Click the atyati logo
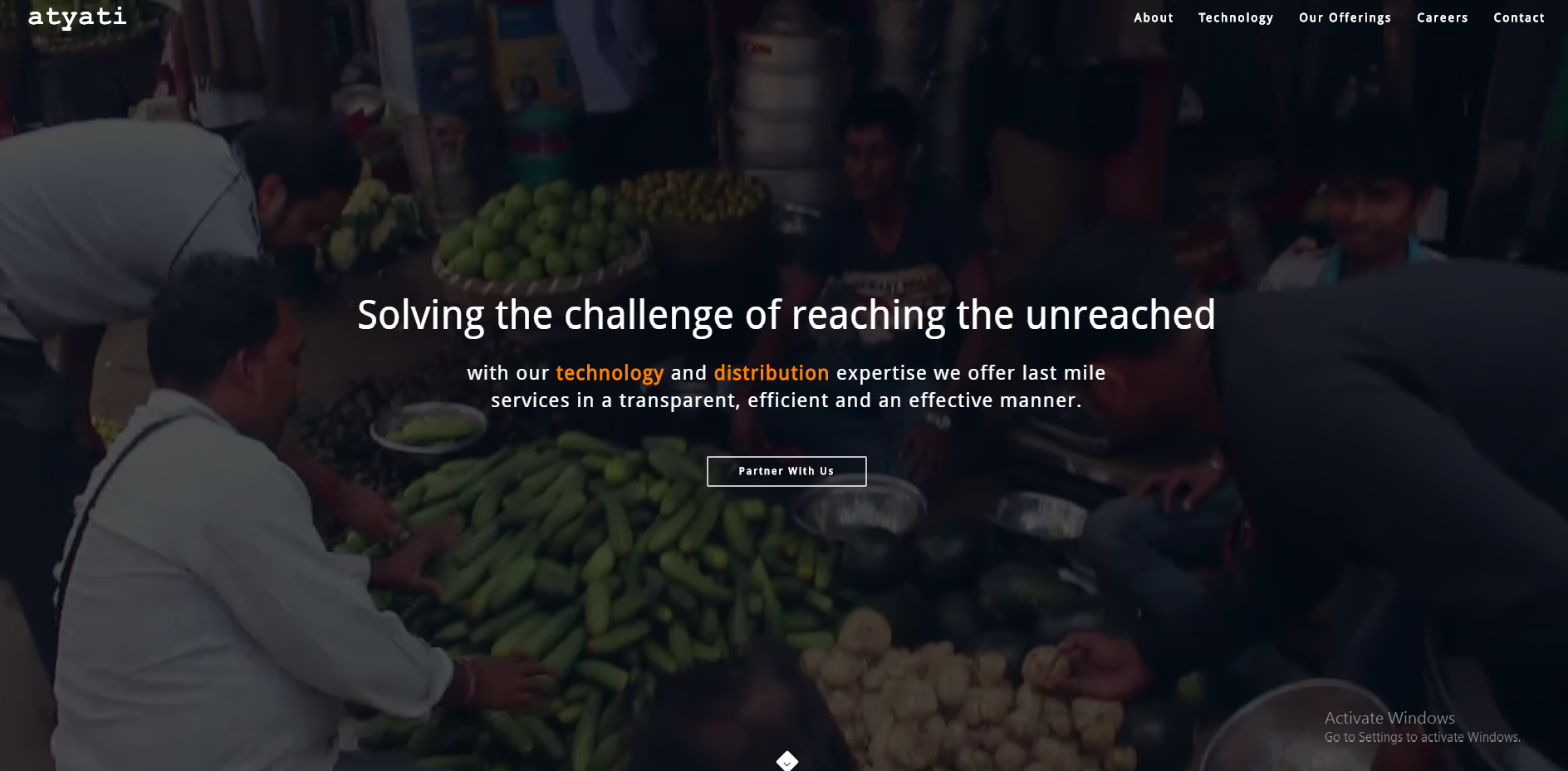Screen dimensions: 1568x771 77,17
